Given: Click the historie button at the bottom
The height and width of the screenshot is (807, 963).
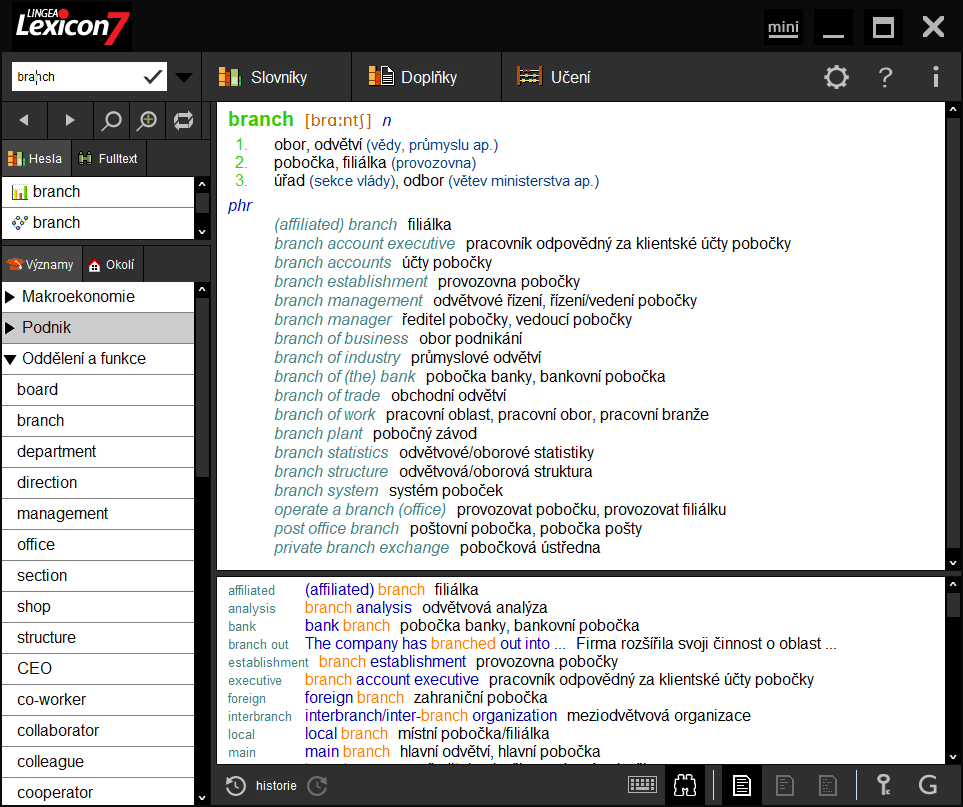Looking at the screenshot, I should [262, 785].
